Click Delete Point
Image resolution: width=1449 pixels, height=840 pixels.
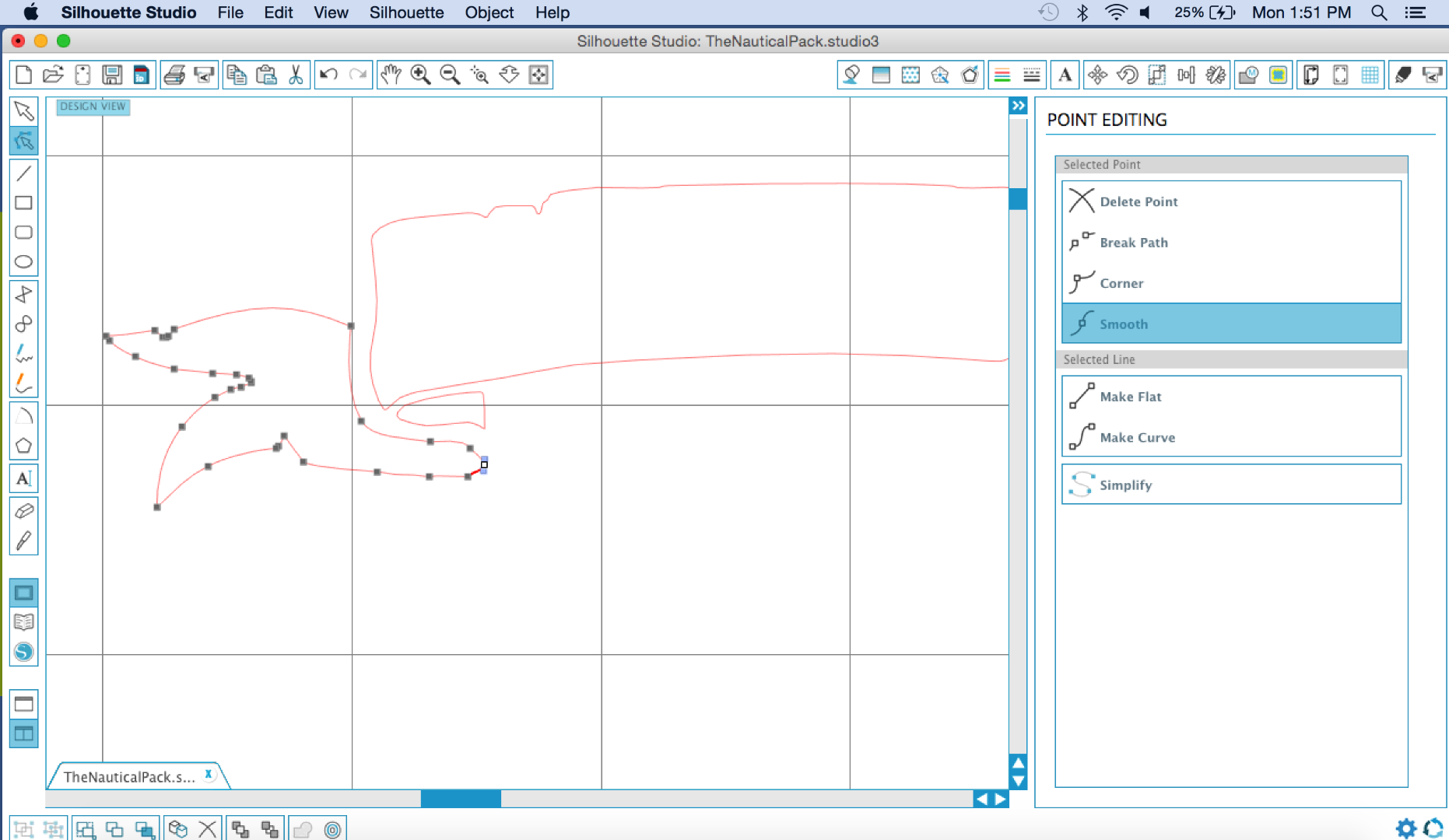tap(1231, 201)
